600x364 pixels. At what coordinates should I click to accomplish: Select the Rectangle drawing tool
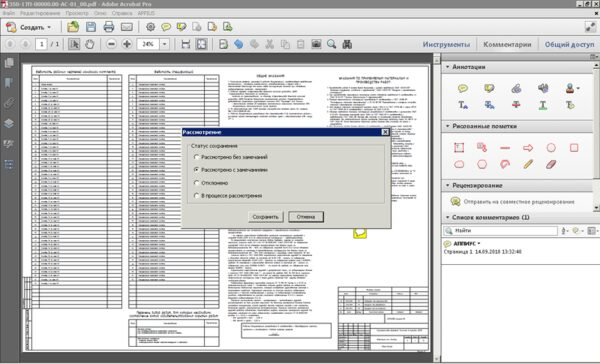coord(574,148)
